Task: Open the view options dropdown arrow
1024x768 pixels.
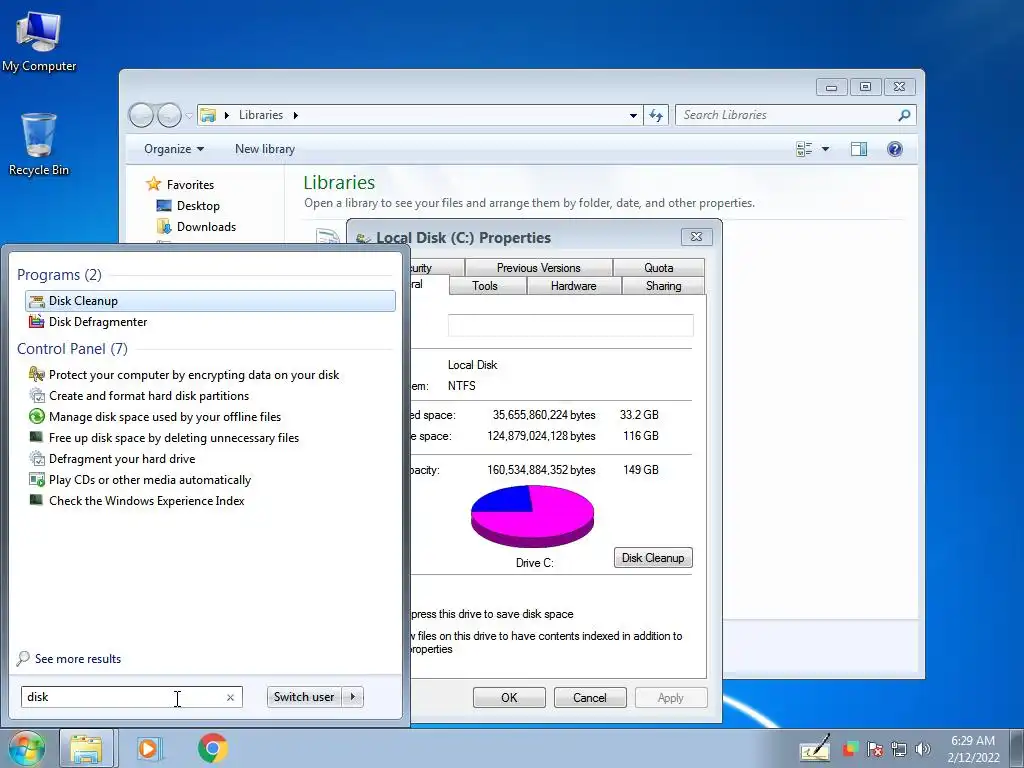Action: [825, 150]
